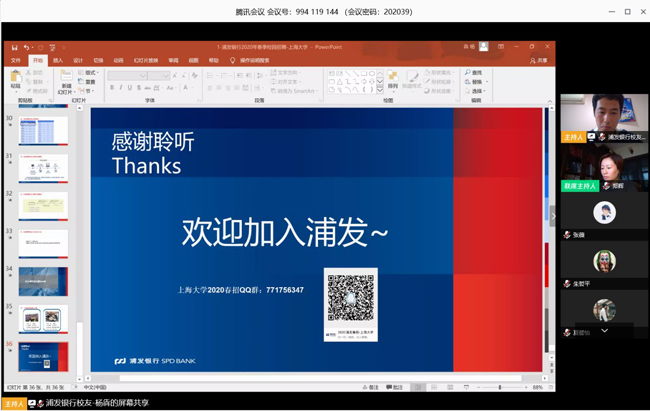Select slide 34 thumbnail in slide panel

(x=43, y=281)
